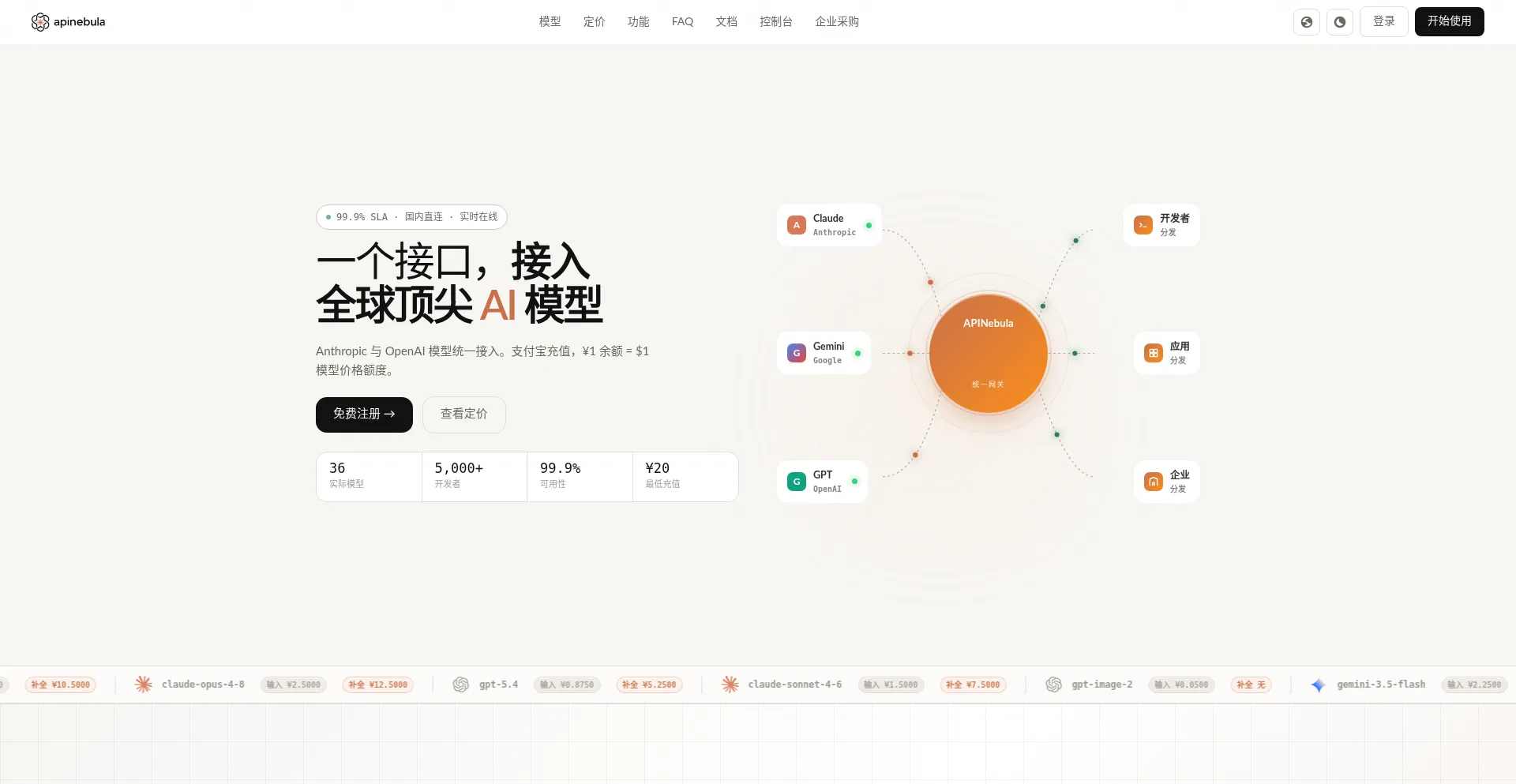Viewport: 1516px width, 784px height.
Task: Click the 输入 ¥0.0500 price tag
Action: click(1181, 685)
